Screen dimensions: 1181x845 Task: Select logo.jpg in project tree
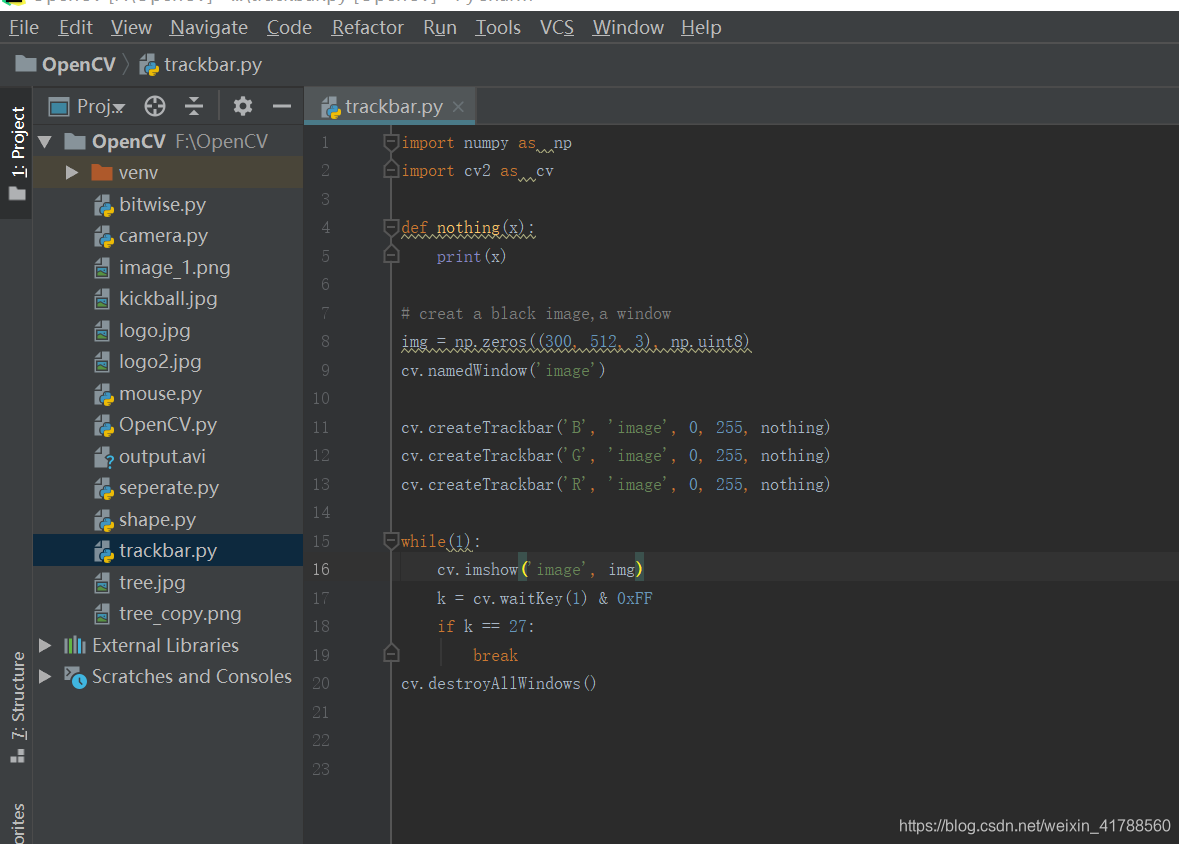[154, 331]
